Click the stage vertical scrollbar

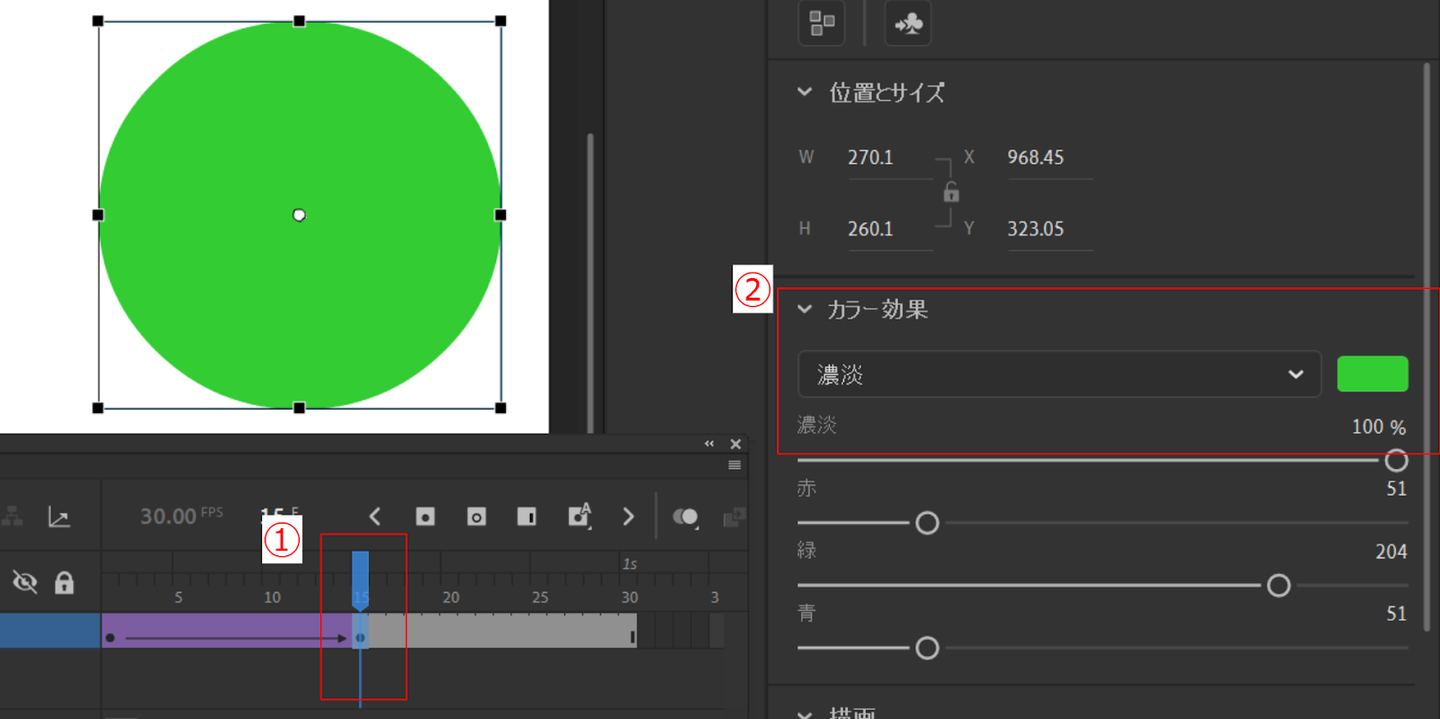(590, 285)
